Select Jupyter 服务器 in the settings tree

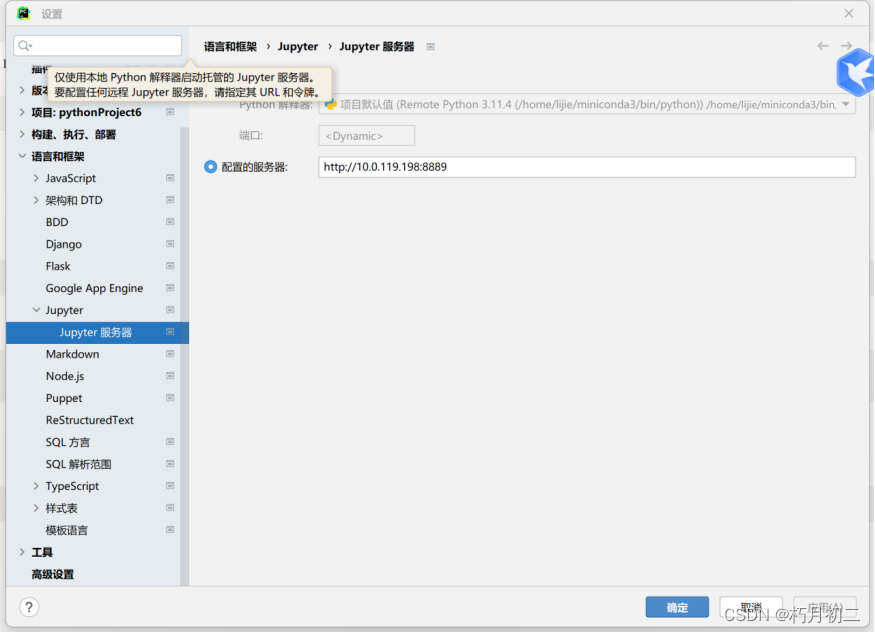coord(97,332)
